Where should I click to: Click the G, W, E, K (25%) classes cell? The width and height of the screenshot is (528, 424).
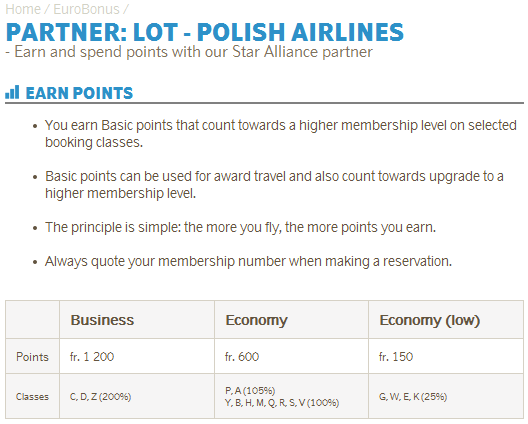pos(413,397)
